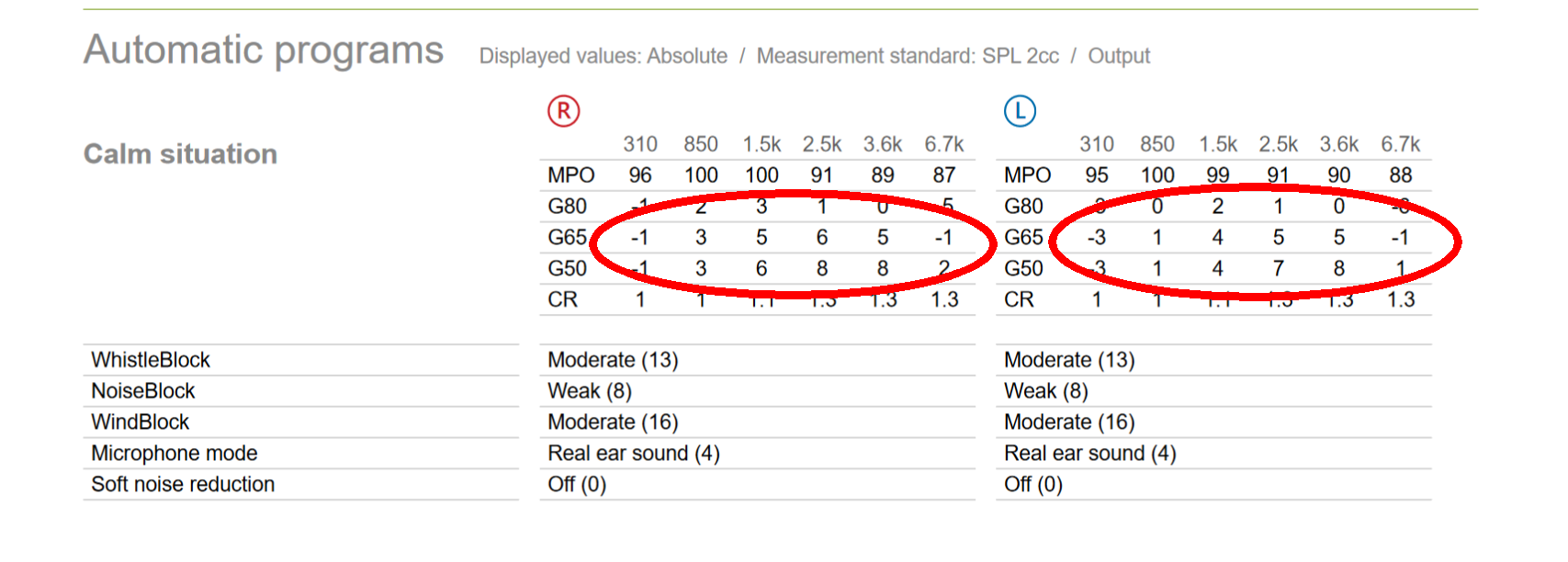Click right ear 2.5k column header
The height and width of the screenshot is (562, 1568).
click(x=822, y=144)
